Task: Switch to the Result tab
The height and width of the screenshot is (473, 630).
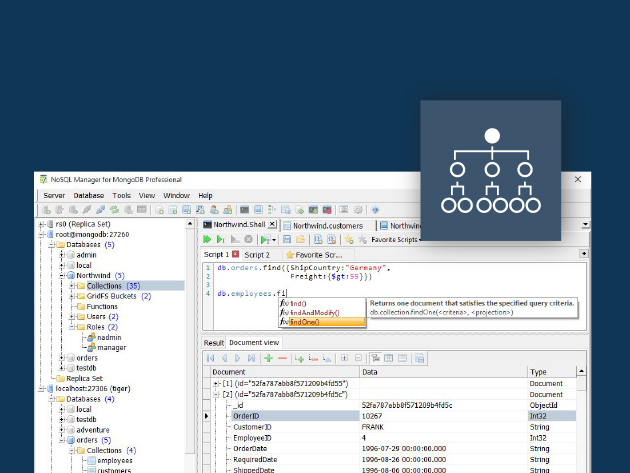Action: (x=213, y=343)
